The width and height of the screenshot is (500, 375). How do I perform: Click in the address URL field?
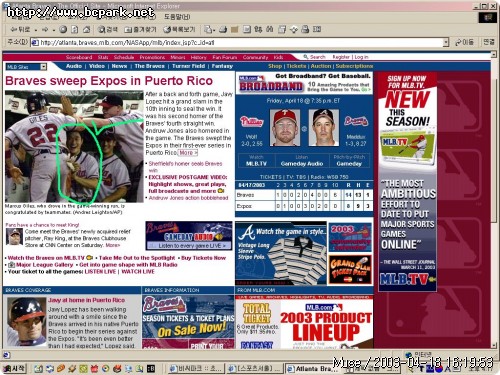[241, 42]
